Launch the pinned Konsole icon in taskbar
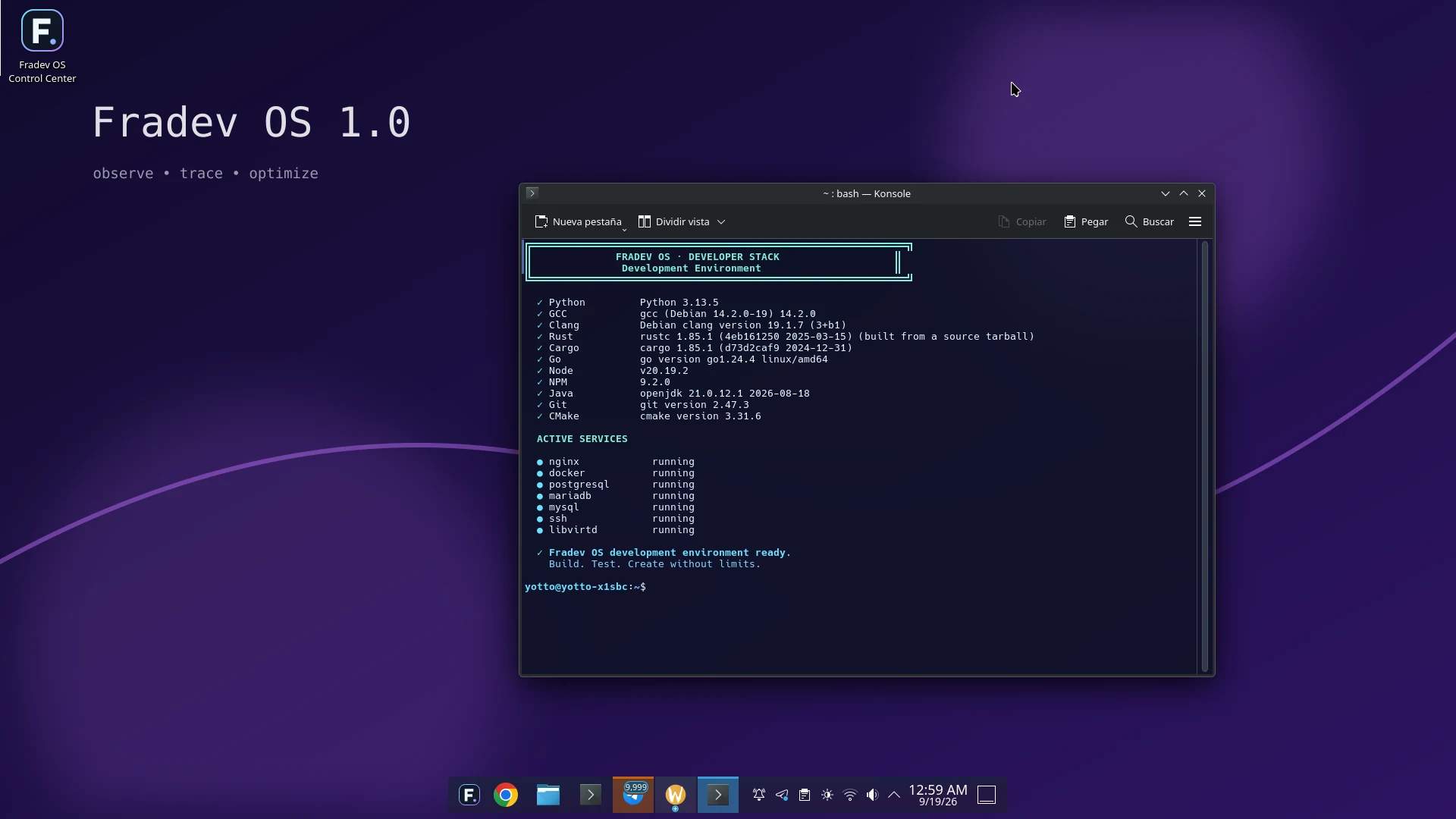This screenshot has height=819, width=1456. click(591, 795)
